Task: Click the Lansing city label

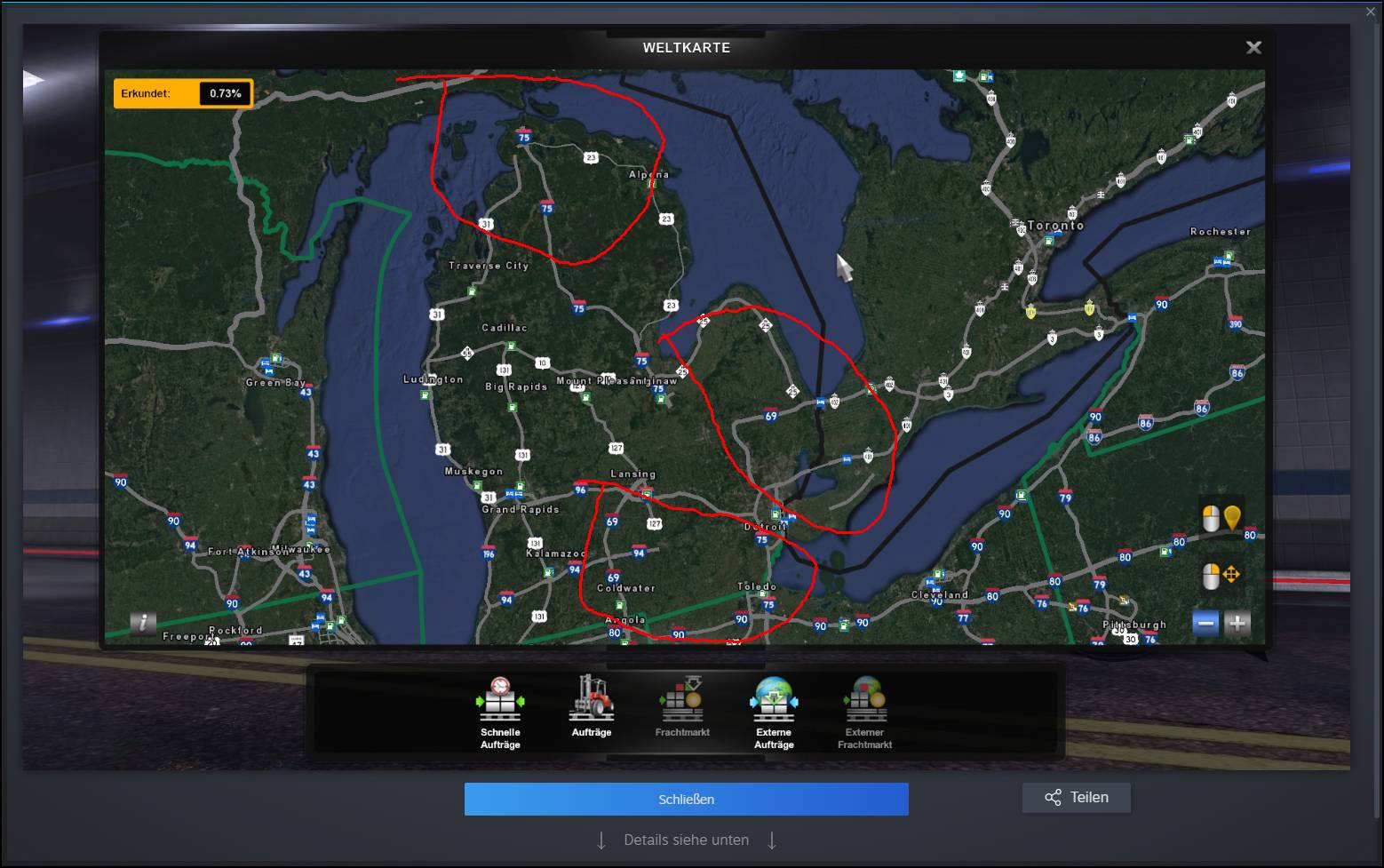Action: [x=632, y=474]
